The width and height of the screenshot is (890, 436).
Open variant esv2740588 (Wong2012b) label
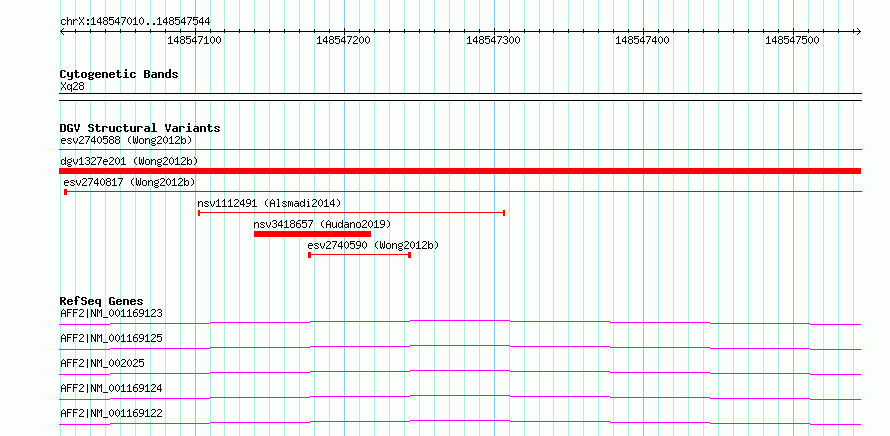(127, 140)
